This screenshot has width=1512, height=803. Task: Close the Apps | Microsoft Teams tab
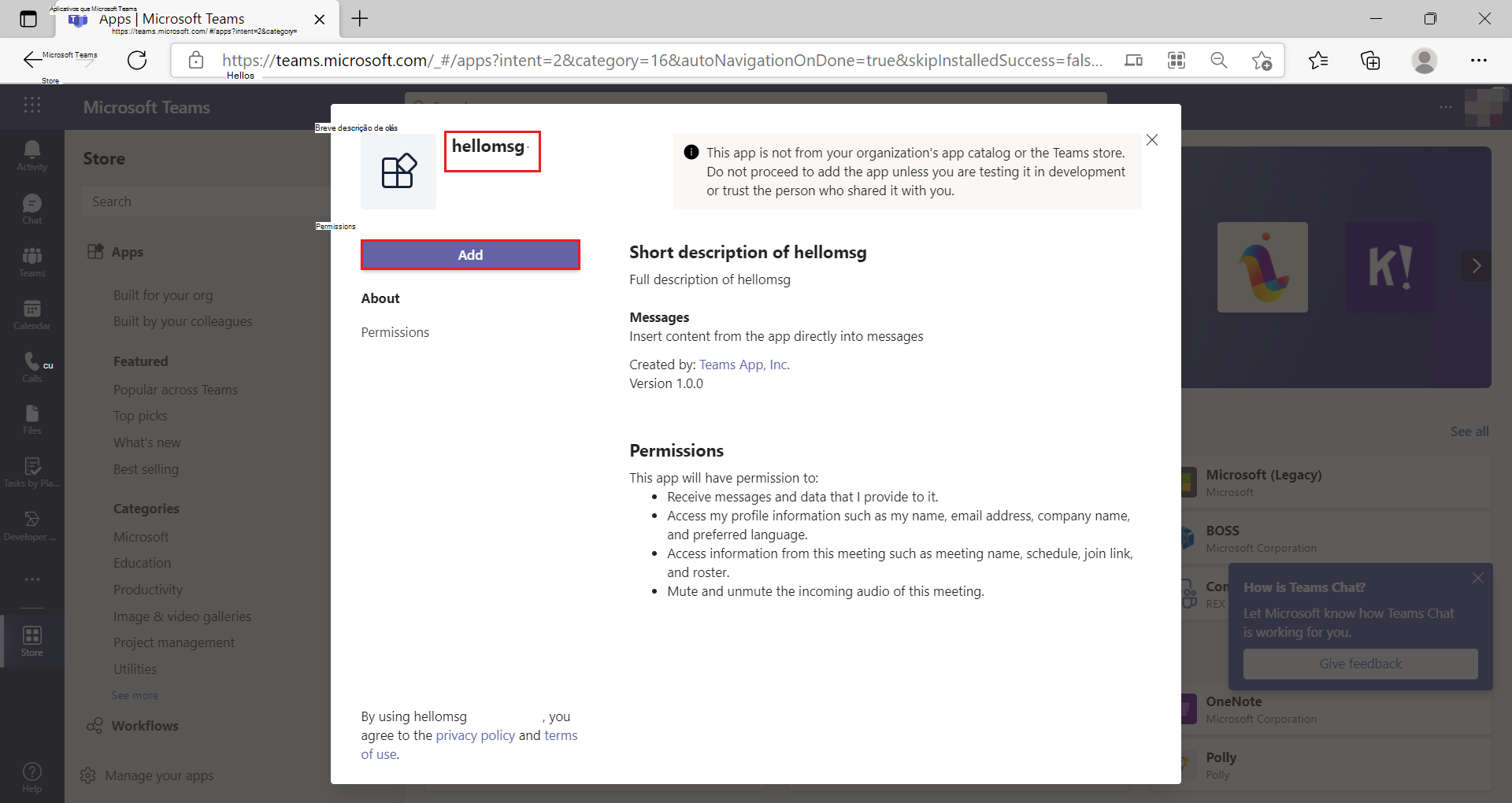point(319,19)
